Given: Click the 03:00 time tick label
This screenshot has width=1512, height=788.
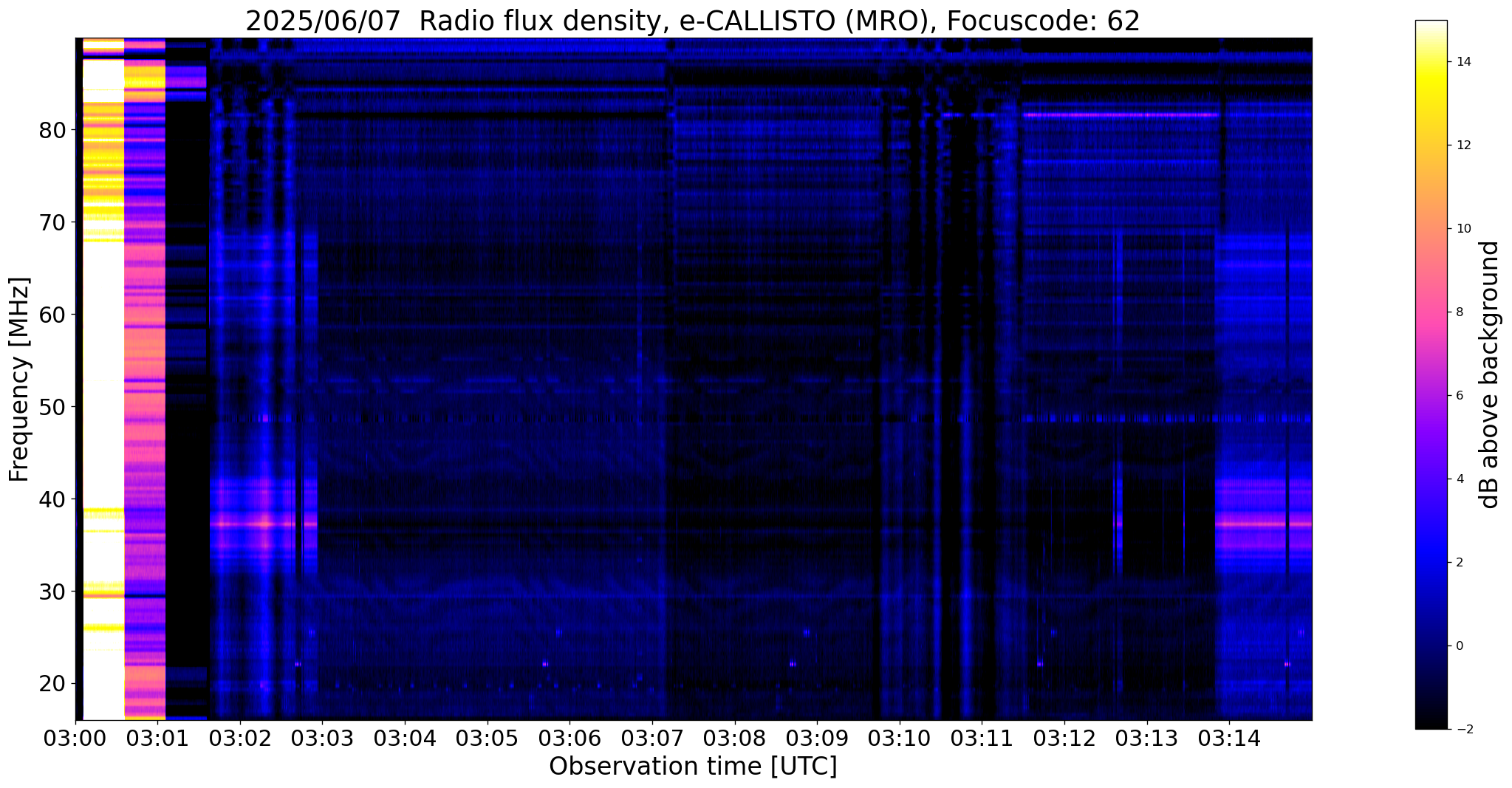Looking at the screenshot, I should click(x=75, y=739).
